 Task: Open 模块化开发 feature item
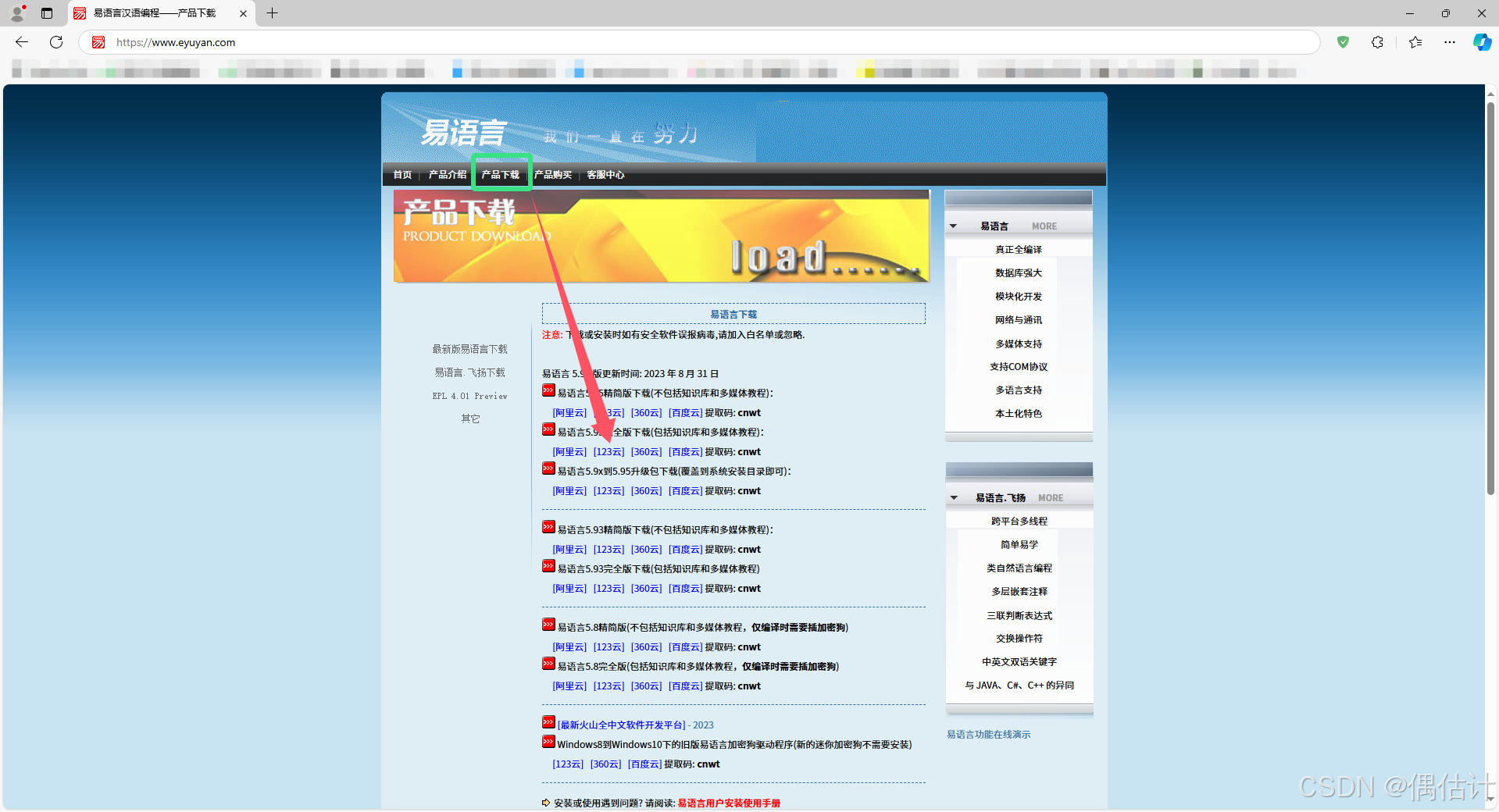pyautogui.click(x=1019, y=297)
